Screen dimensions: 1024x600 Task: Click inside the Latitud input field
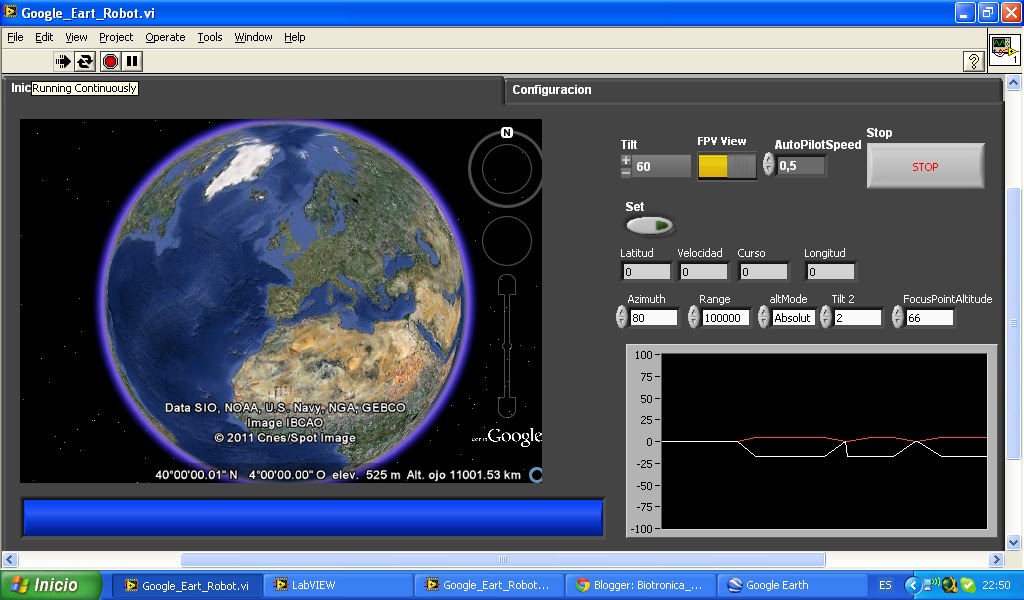tap(645, 272)
